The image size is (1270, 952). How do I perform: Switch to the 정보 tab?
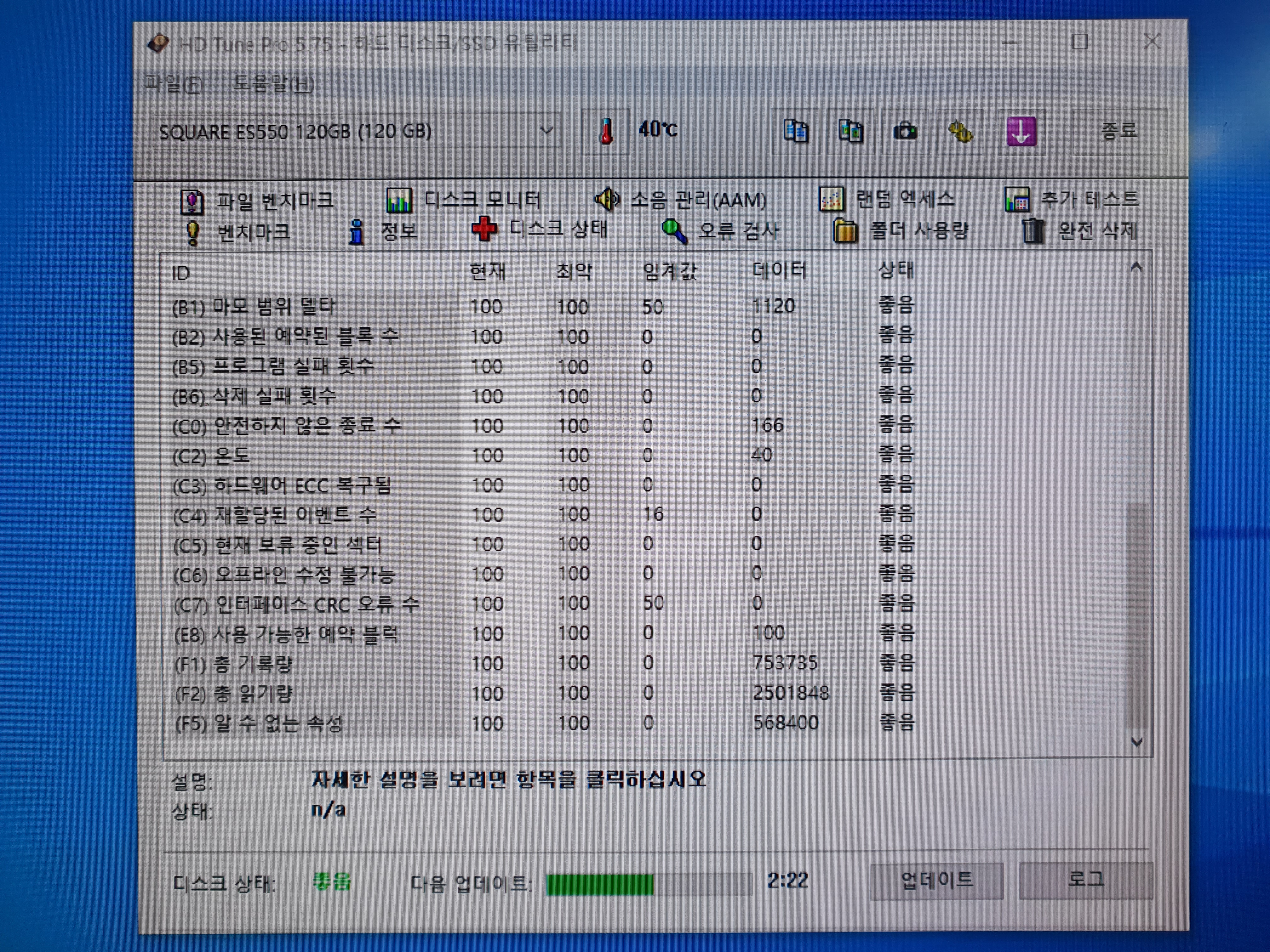pos(383,232)
